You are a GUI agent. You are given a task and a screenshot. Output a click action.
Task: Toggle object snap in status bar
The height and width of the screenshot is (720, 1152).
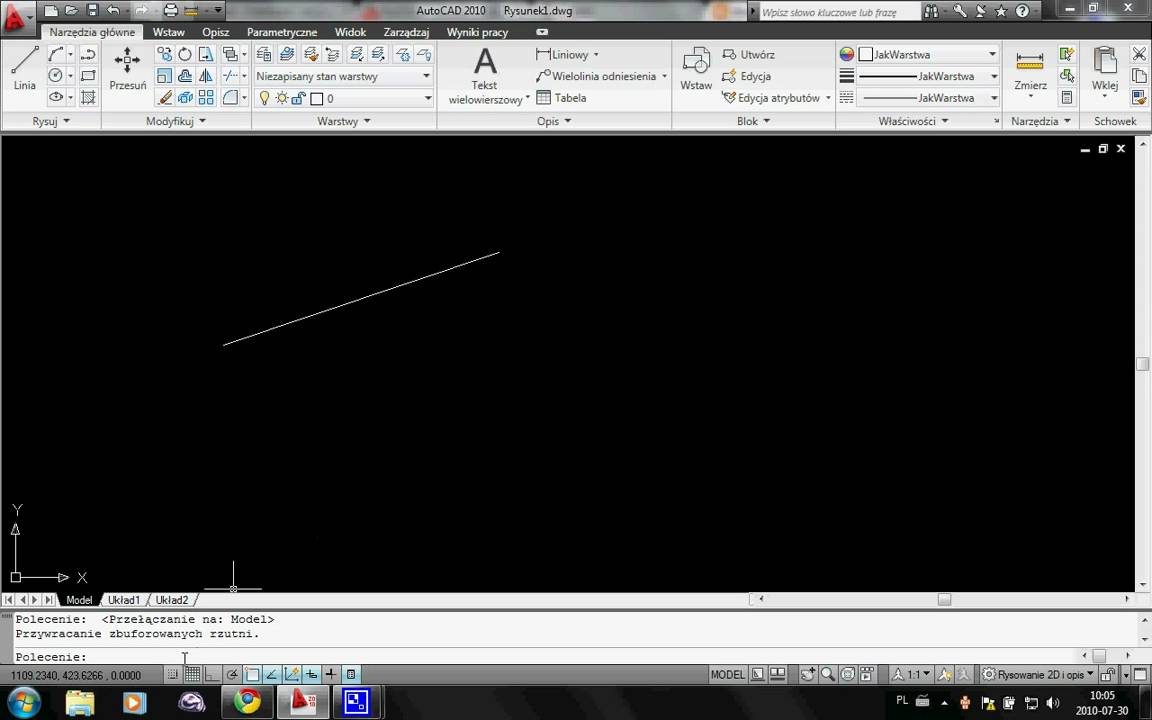point(252,674)
